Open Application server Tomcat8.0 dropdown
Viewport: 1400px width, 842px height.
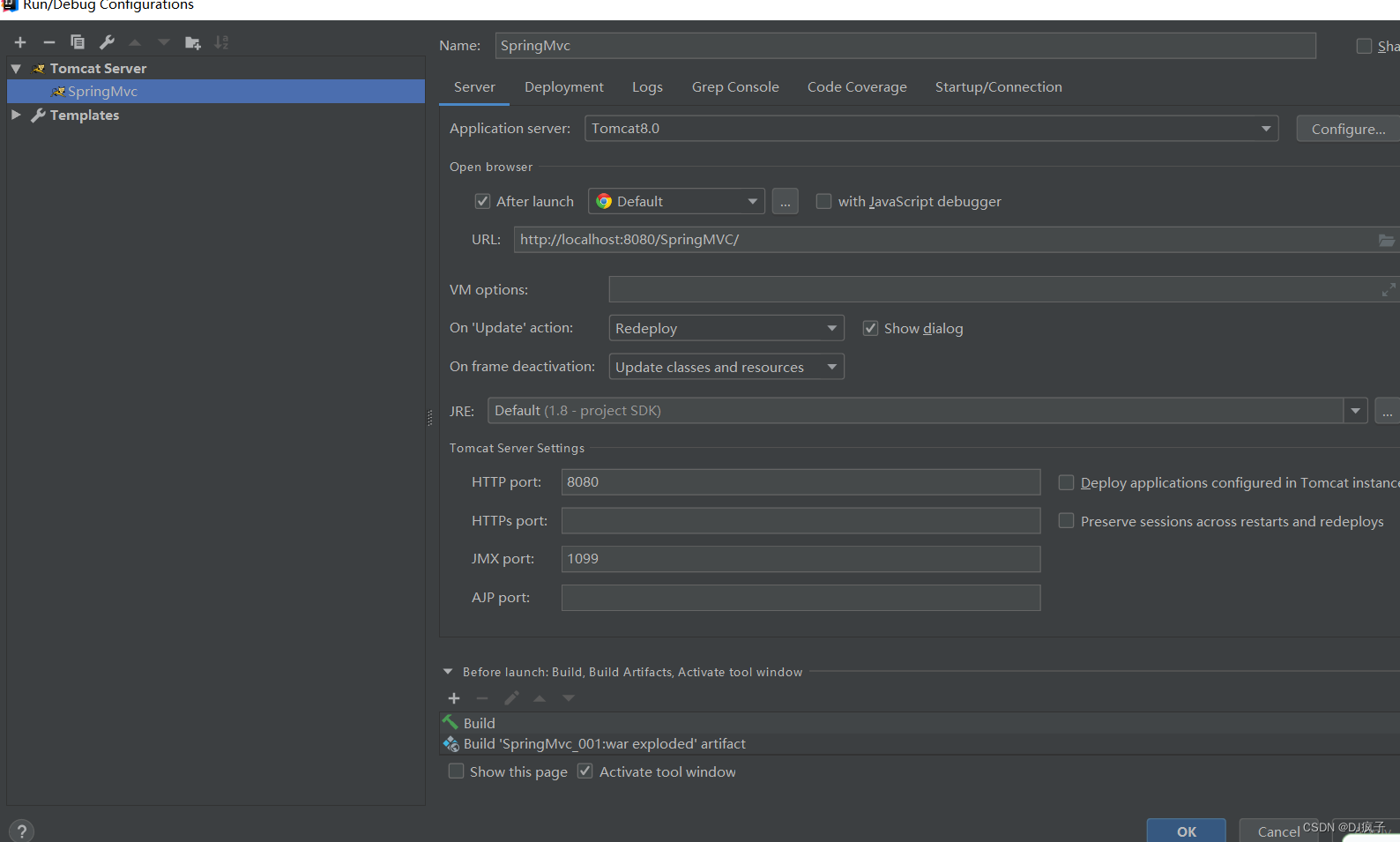pos(931,129)
